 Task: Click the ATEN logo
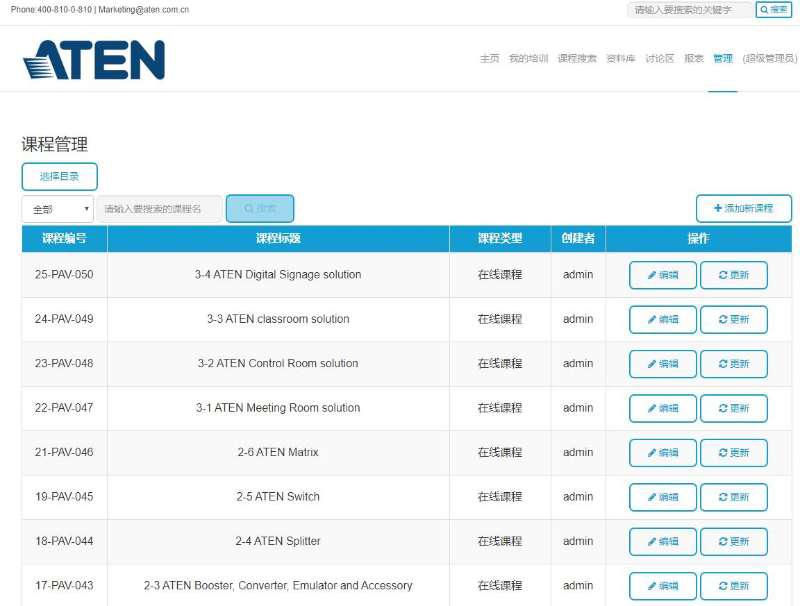(94, 60)
